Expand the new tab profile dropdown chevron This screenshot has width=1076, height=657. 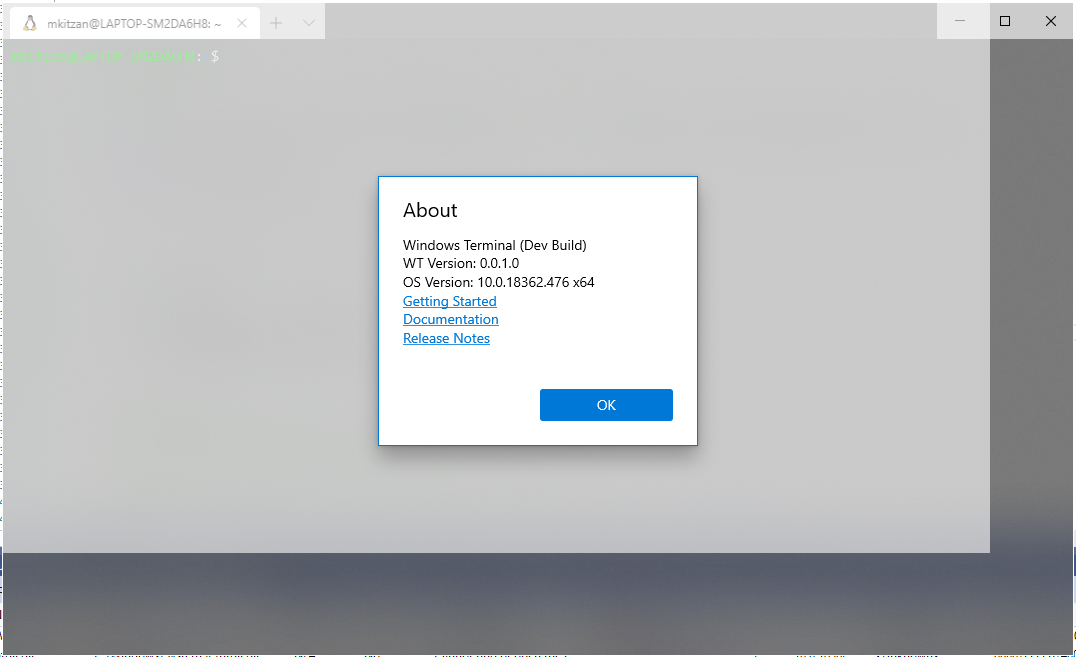309,23
